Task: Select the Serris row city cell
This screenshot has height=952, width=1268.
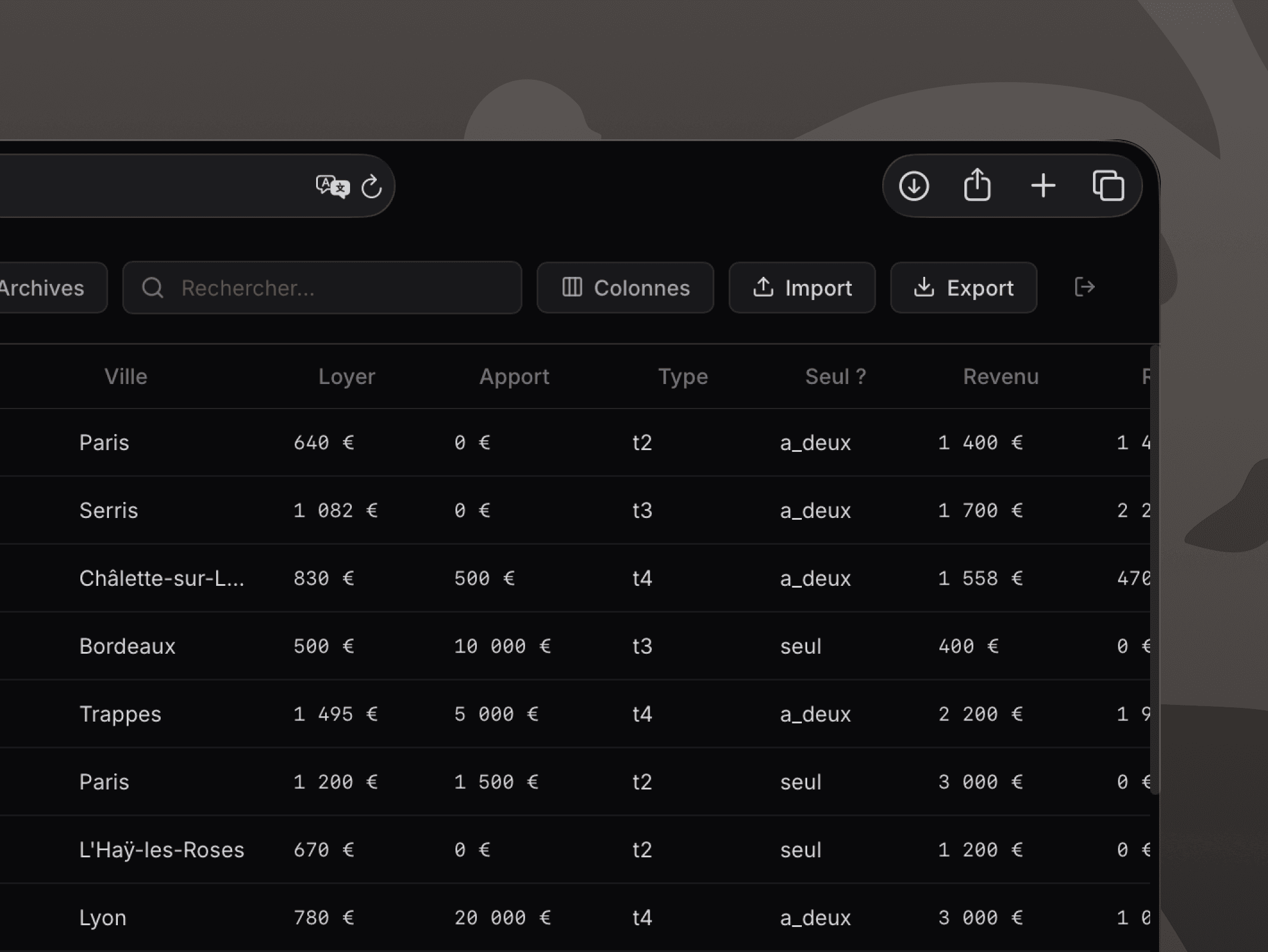Action: (x=108, y=510)
